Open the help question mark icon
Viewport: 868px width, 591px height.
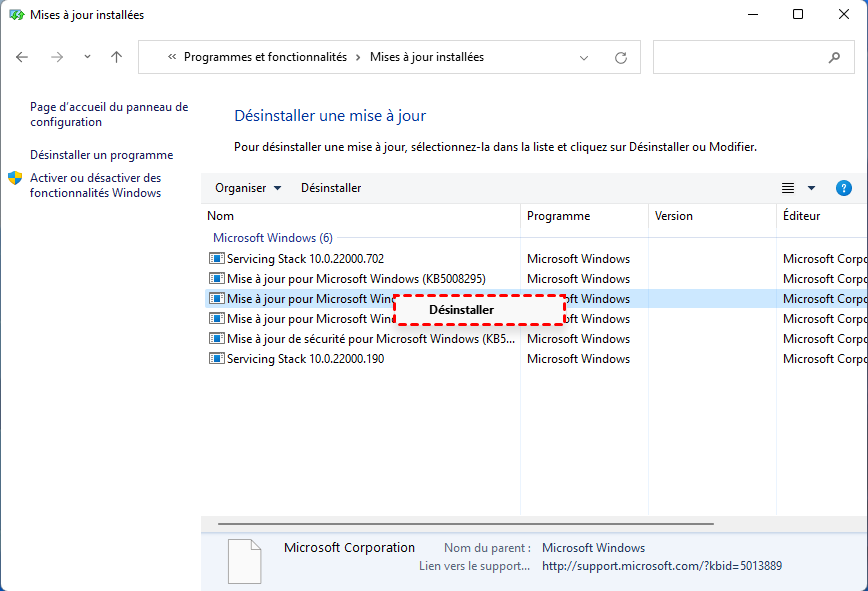(x=843, y=188)
